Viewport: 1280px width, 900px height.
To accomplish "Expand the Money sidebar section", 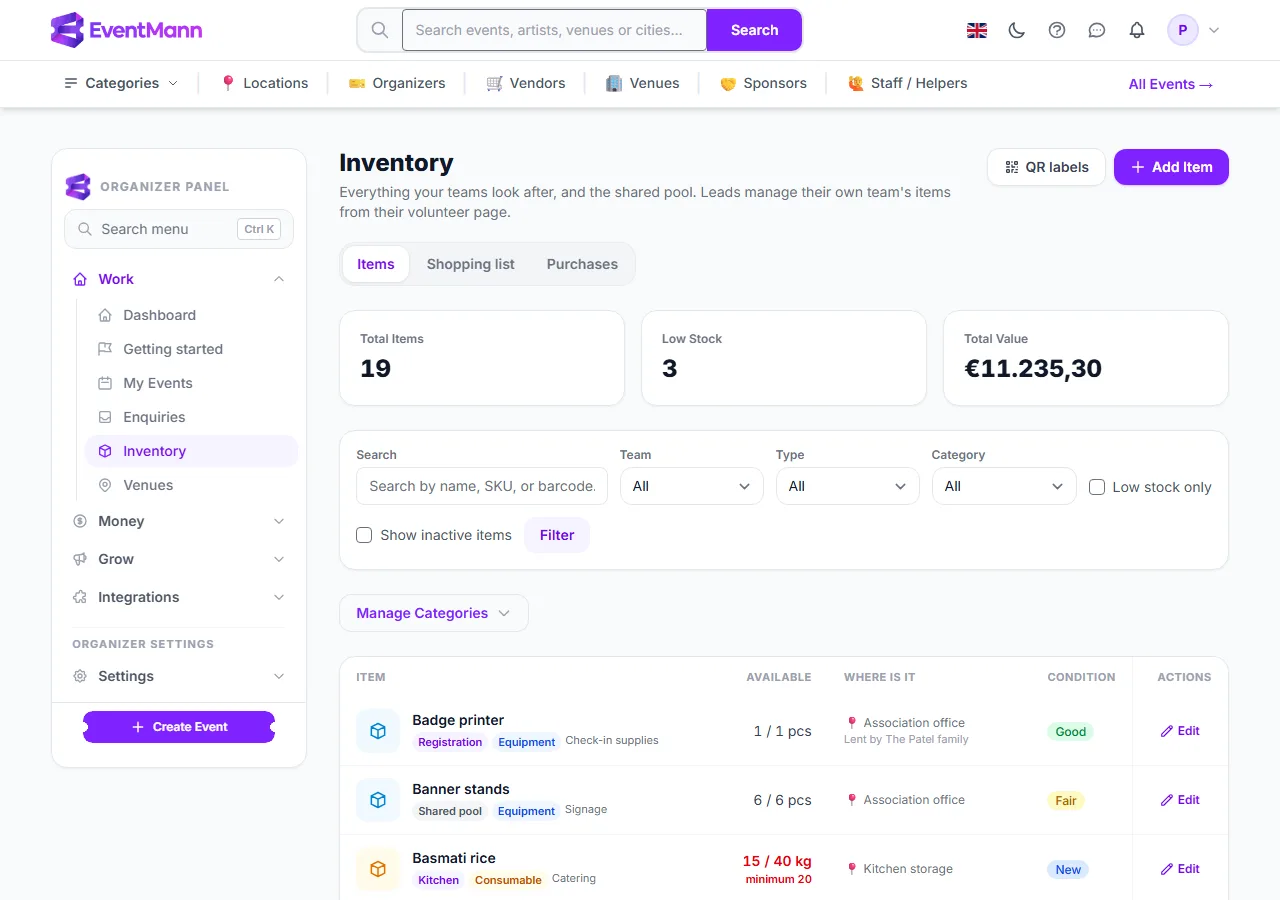I will point(179,521).
